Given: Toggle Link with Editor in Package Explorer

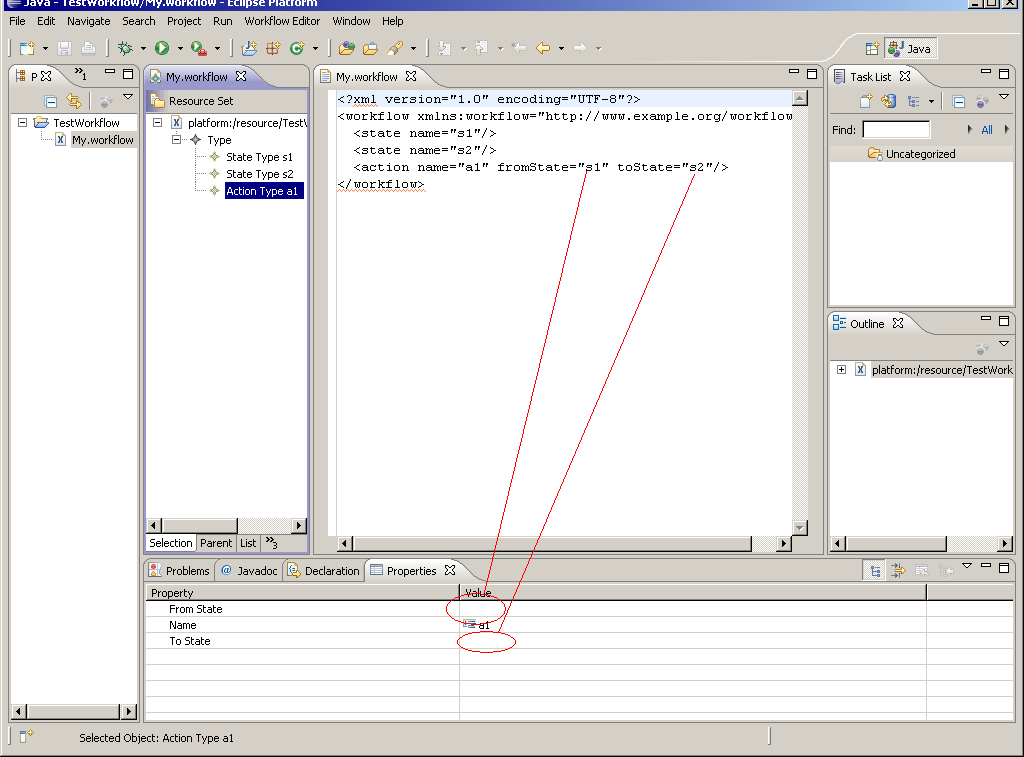Looking at the screenshot, I should [73, 101].
